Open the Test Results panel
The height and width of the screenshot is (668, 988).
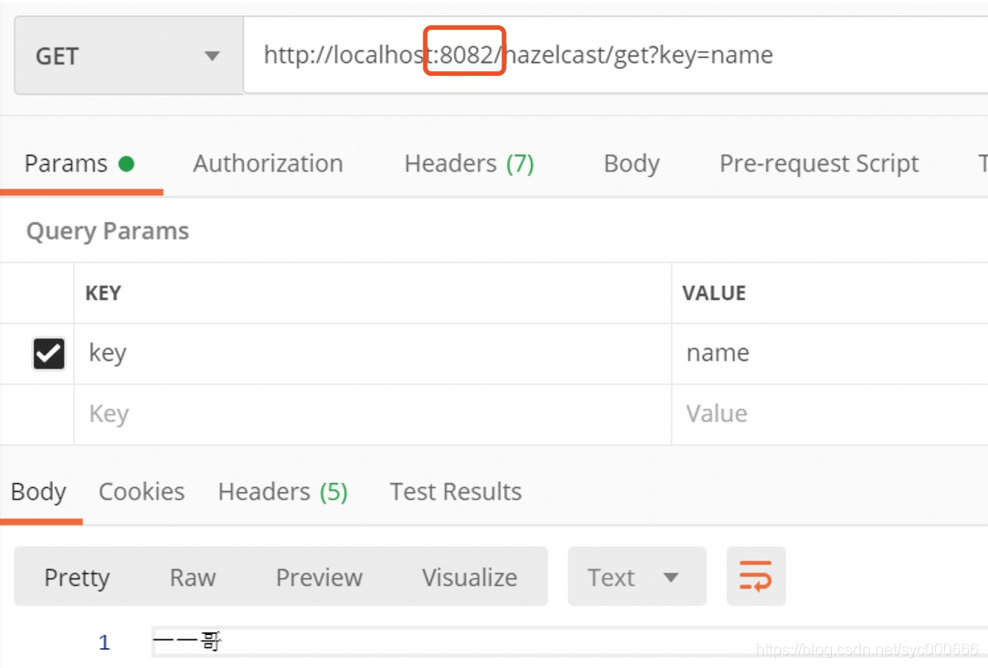click(455, 491)
